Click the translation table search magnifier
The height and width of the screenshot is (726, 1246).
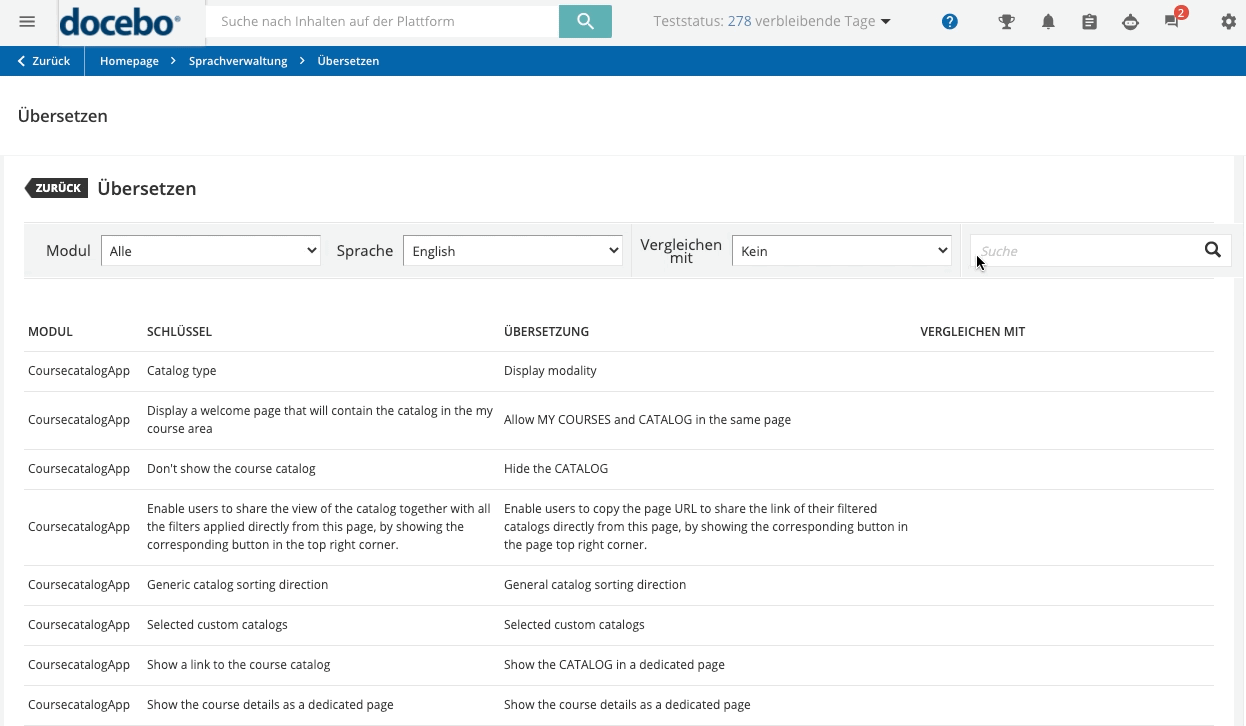(x=1213, y=250)
